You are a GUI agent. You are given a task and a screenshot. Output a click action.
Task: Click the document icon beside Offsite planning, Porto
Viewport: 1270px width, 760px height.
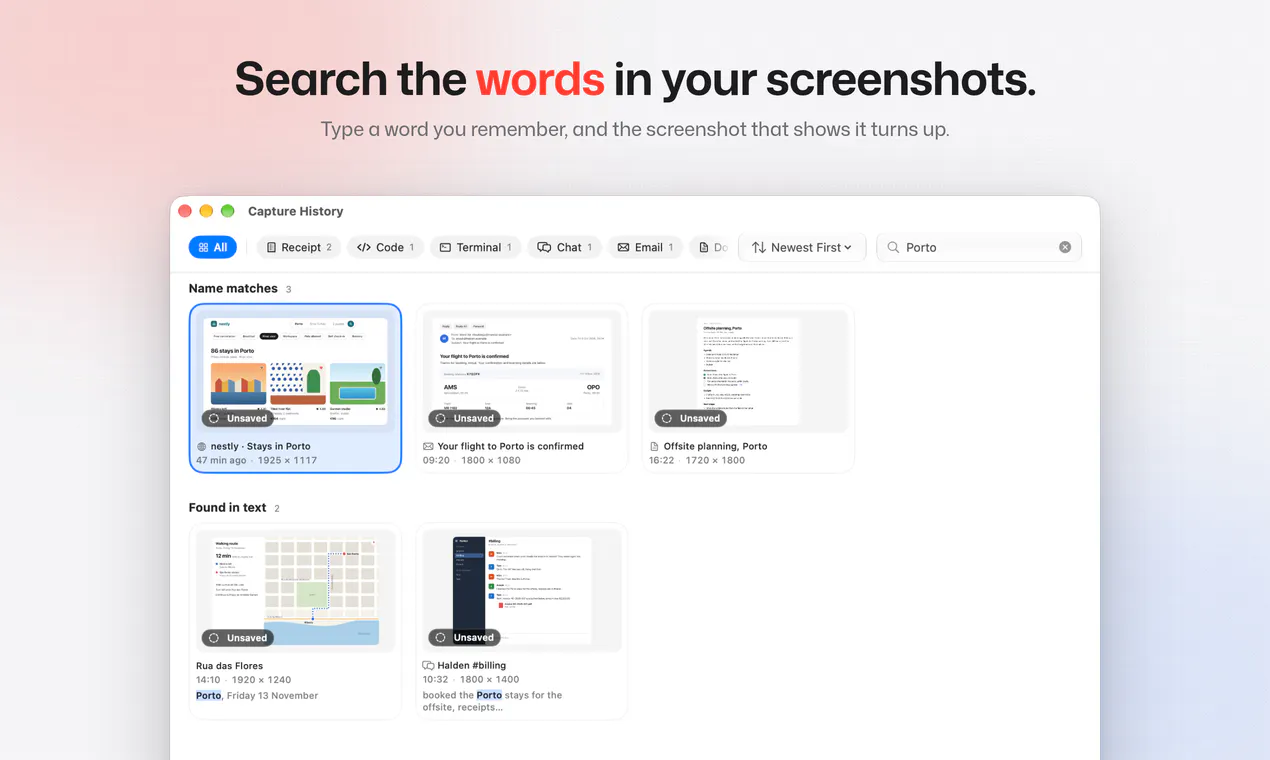(655, 446)
